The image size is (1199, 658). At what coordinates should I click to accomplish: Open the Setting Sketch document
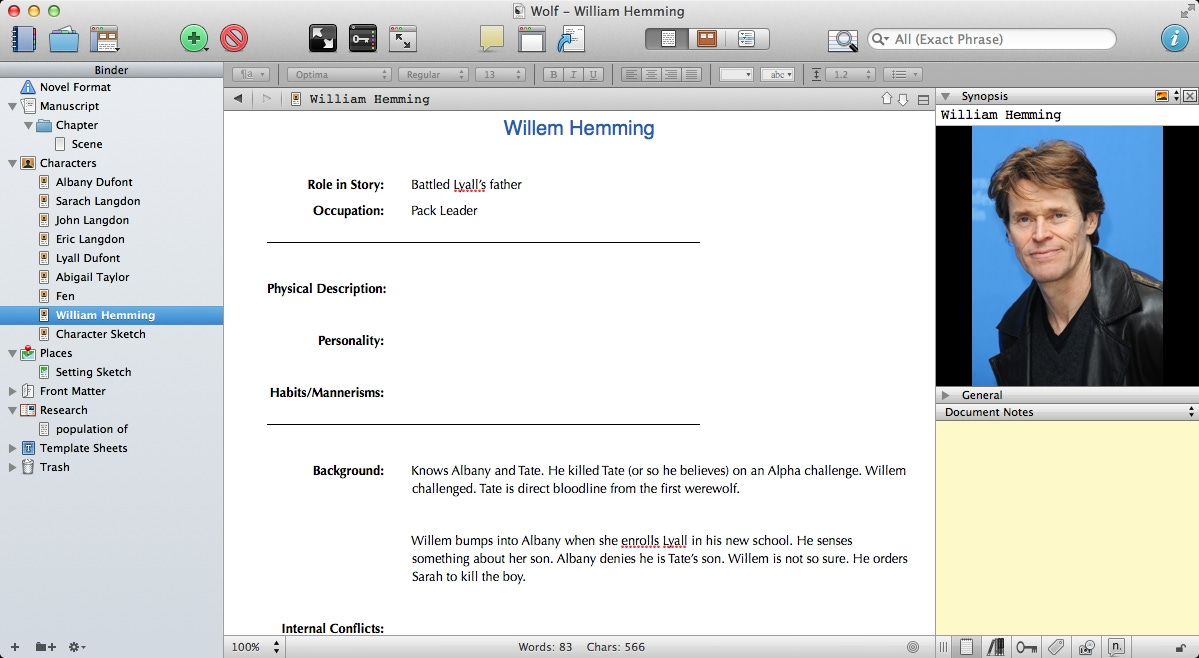93,372
